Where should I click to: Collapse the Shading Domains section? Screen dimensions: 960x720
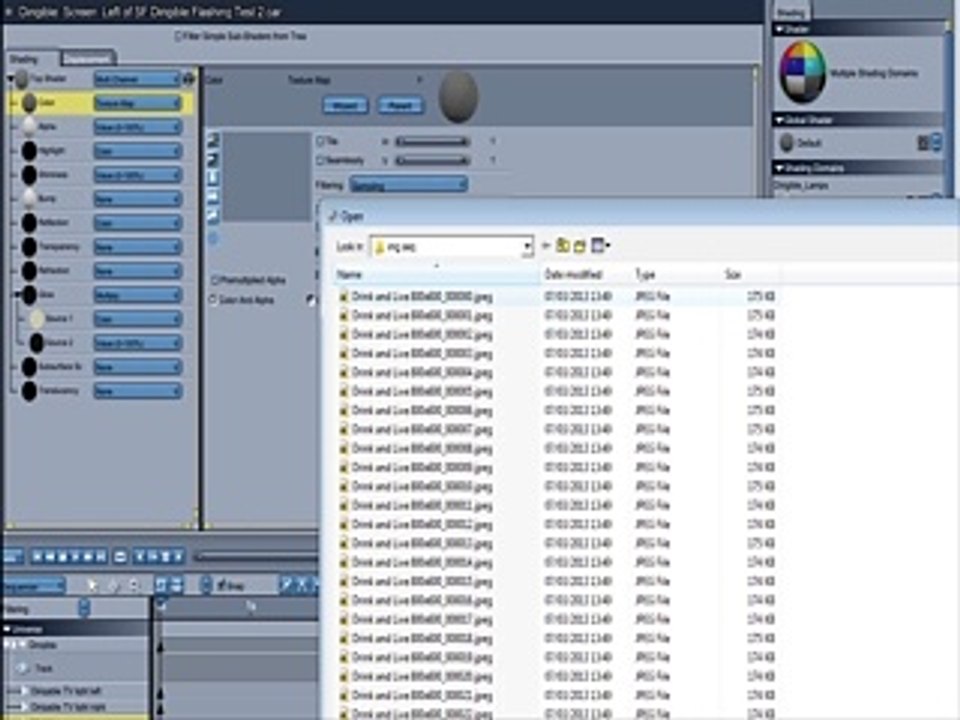click(779, 168)
